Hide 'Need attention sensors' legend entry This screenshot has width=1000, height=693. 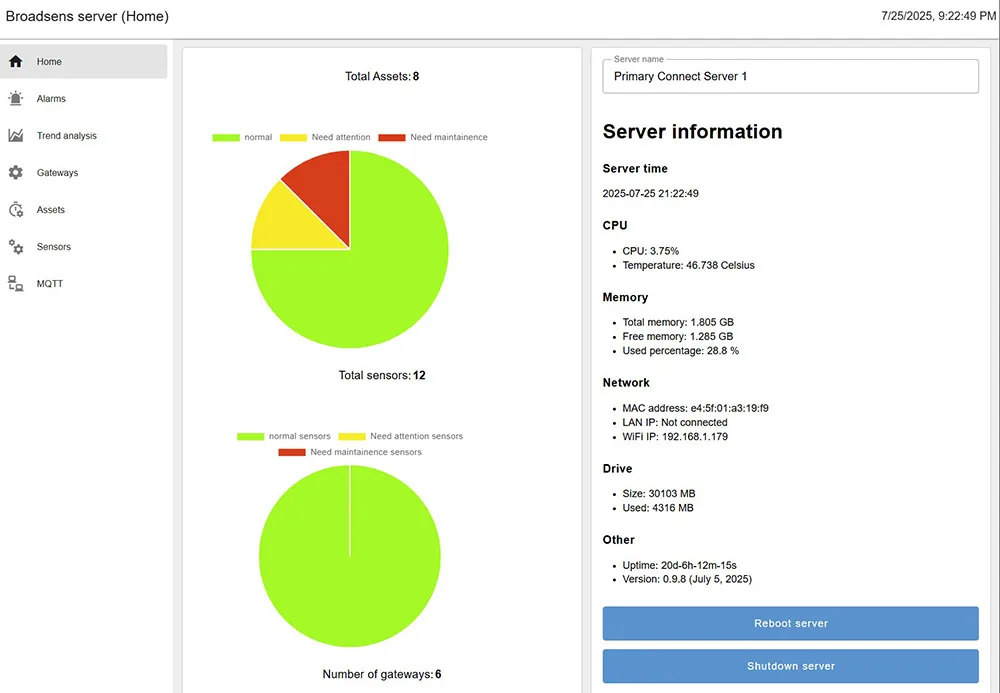click(x=400, y=436)
